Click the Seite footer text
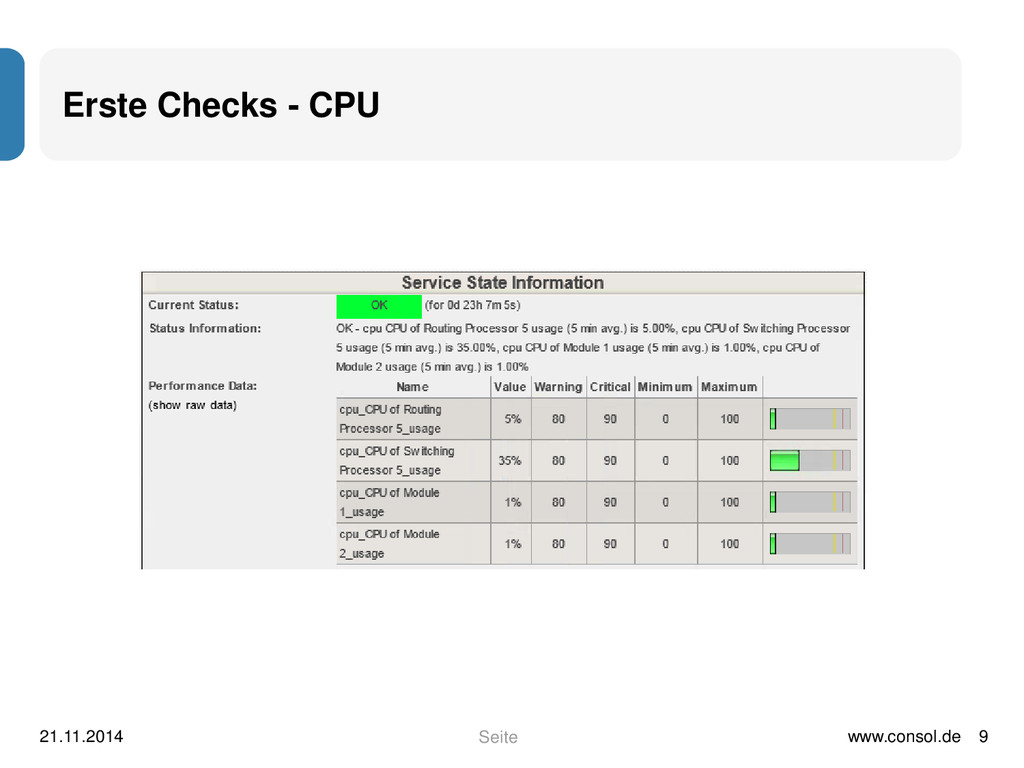Image resolution: width=1024 pixels, height=768 pixels. (x=498, y=737)
